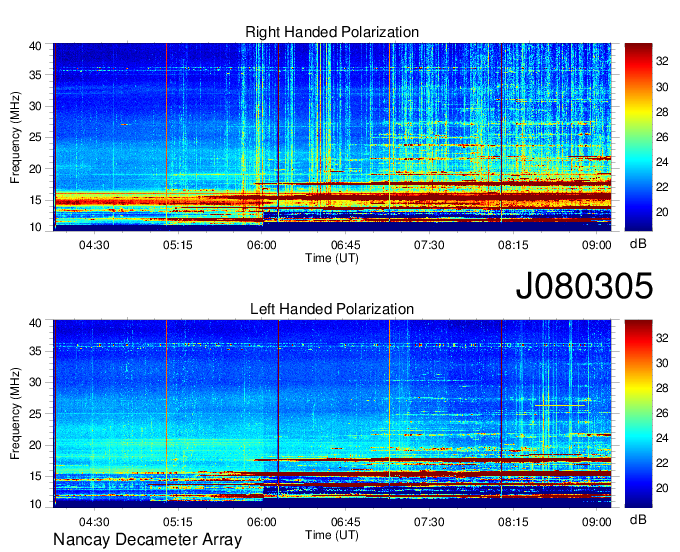Click the 07:30 tick label under the Right Handed plot
The image size is (680, 552).
coord(429,245)
